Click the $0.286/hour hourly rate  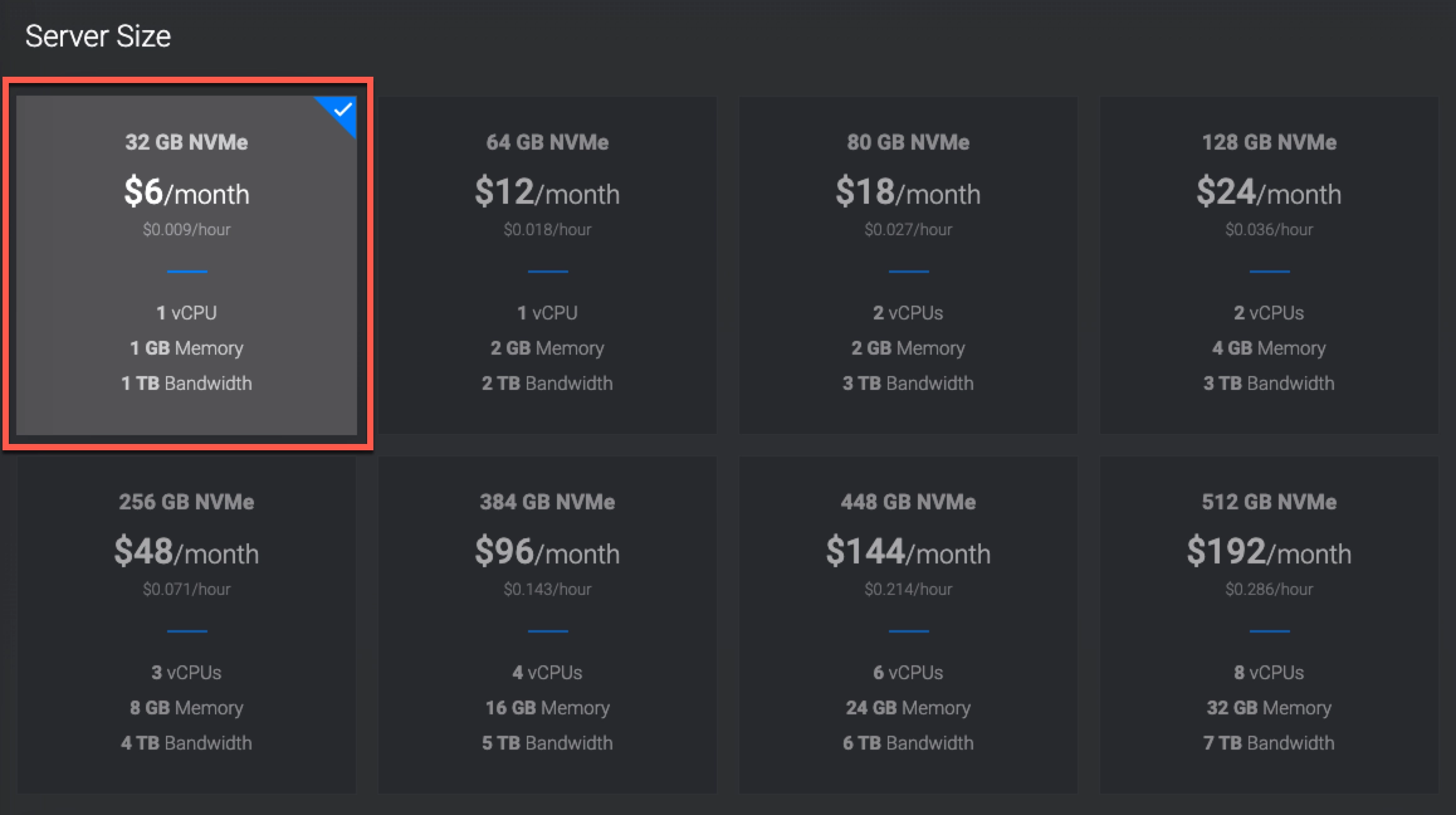[1269, 589]
